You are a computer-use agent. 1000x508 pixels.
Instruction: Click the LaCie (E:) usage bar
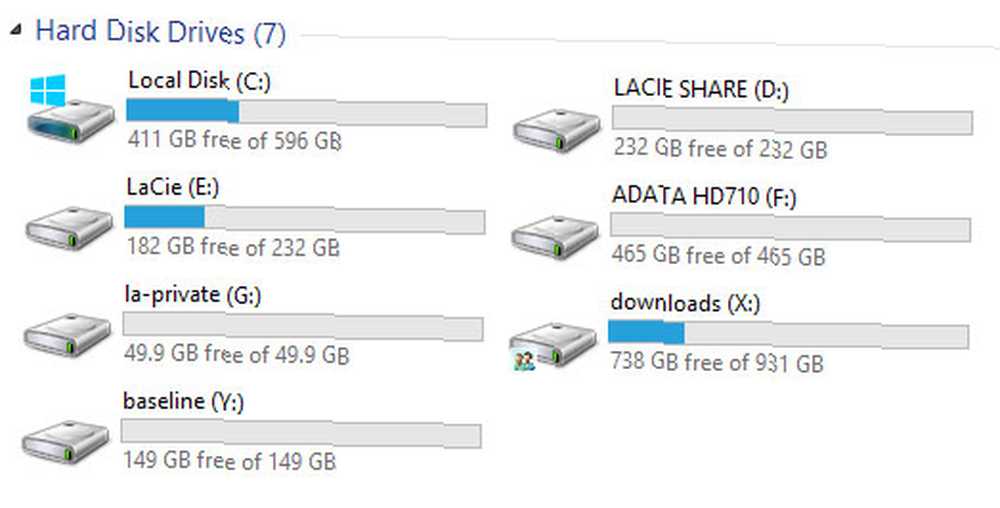305,219
